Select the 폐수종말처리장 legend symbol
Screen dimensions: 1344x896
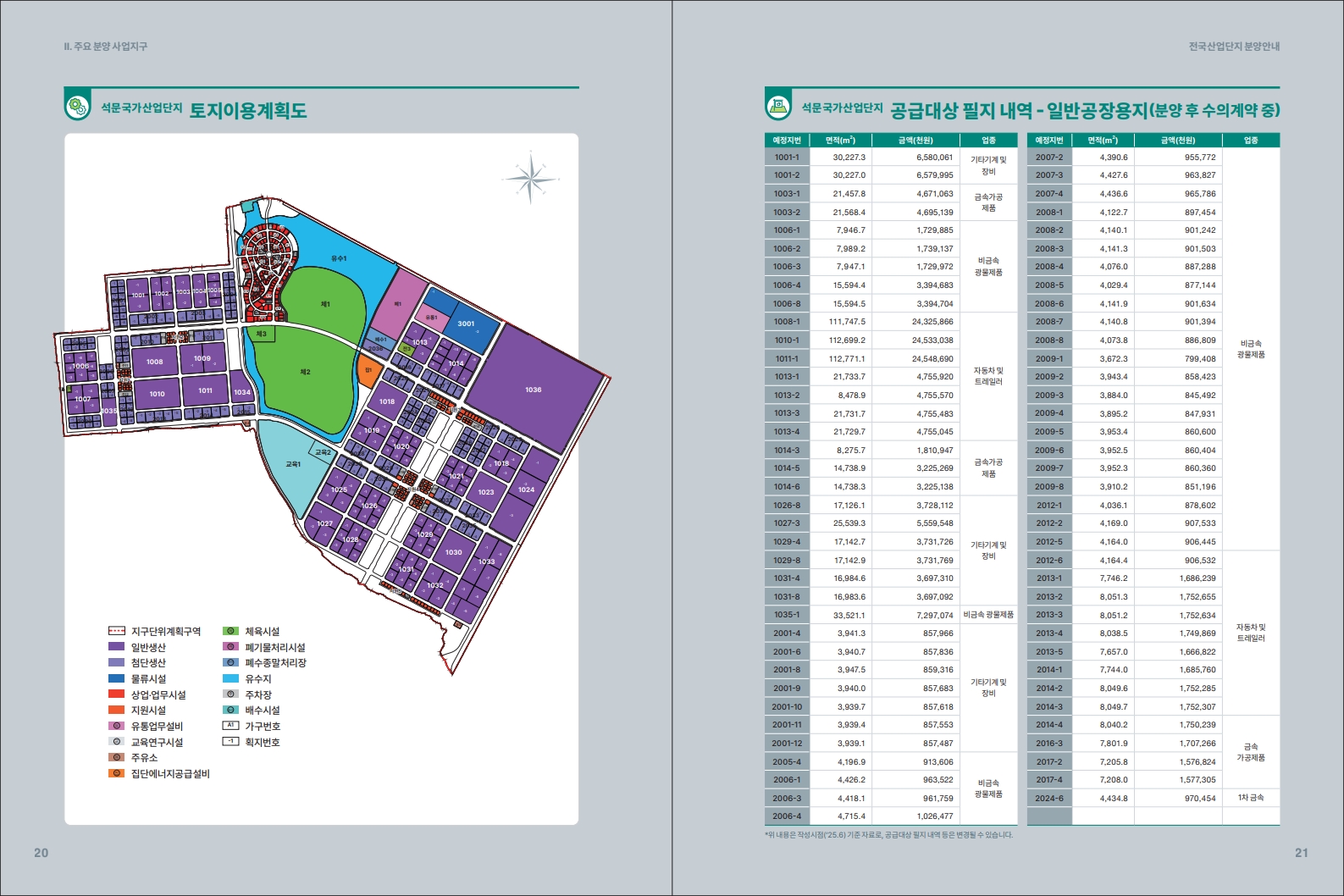pos(230,662)
